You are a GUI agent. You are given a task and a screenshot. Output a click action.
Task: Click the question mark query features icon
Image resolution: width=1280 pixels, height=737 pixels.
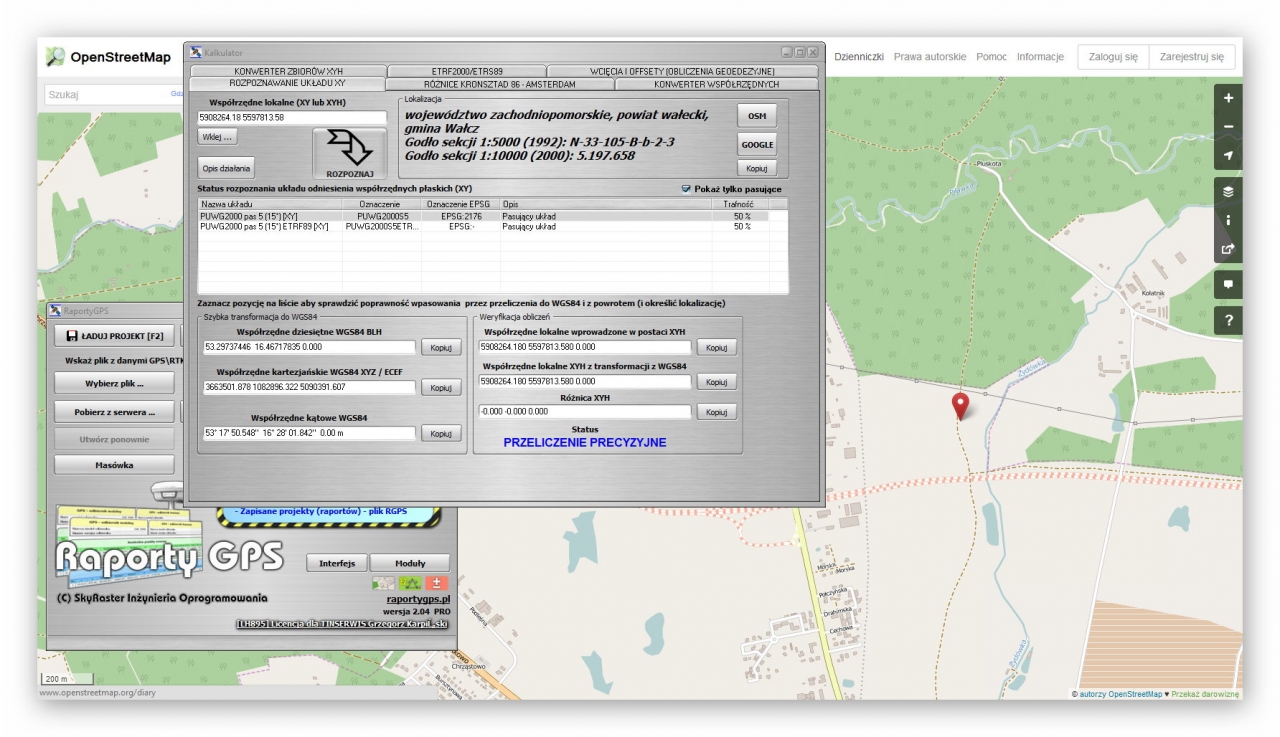click(1228, 320)
